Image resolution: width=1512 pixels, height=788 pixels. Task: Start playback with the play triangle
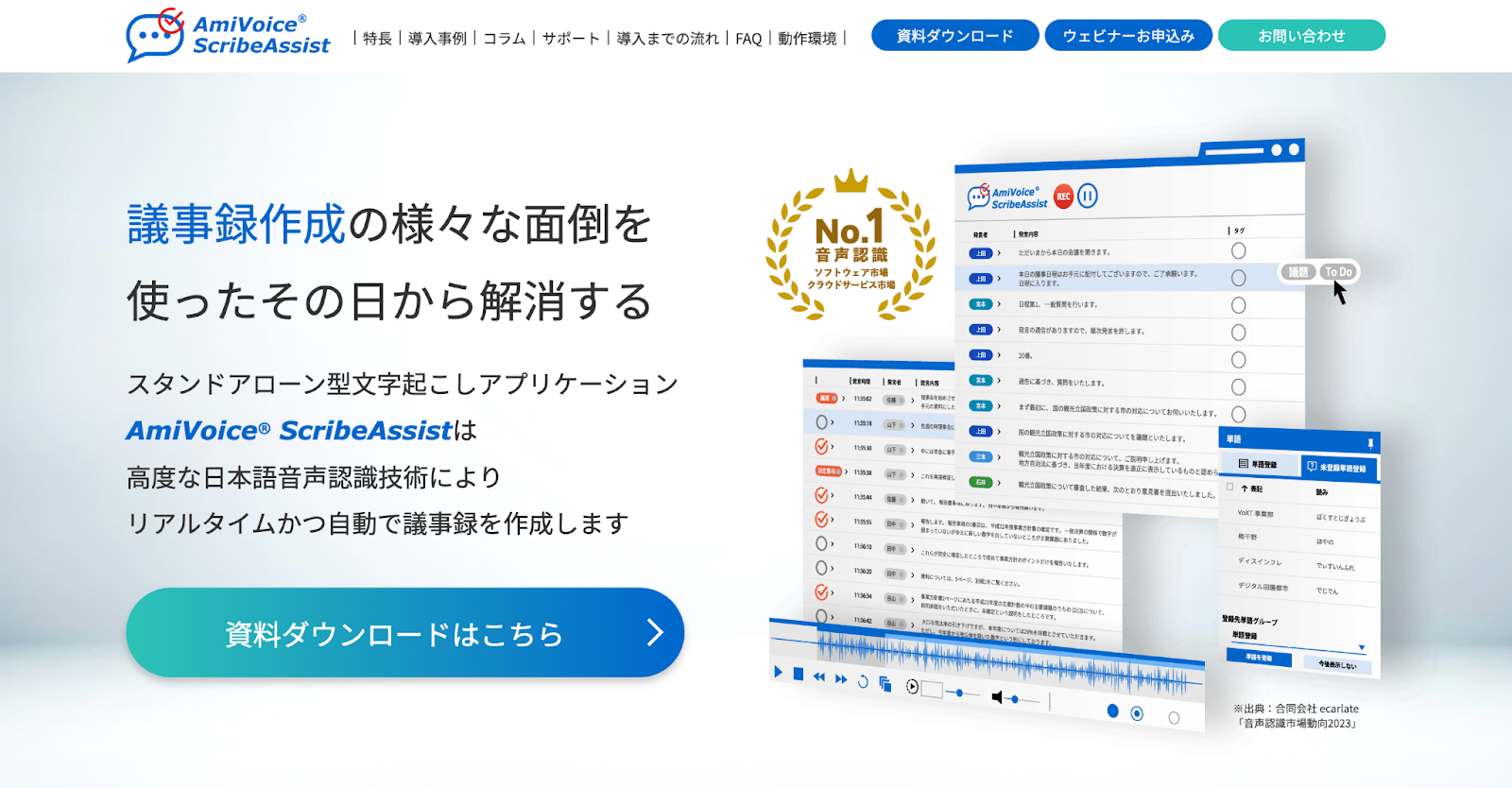[778, 673]
